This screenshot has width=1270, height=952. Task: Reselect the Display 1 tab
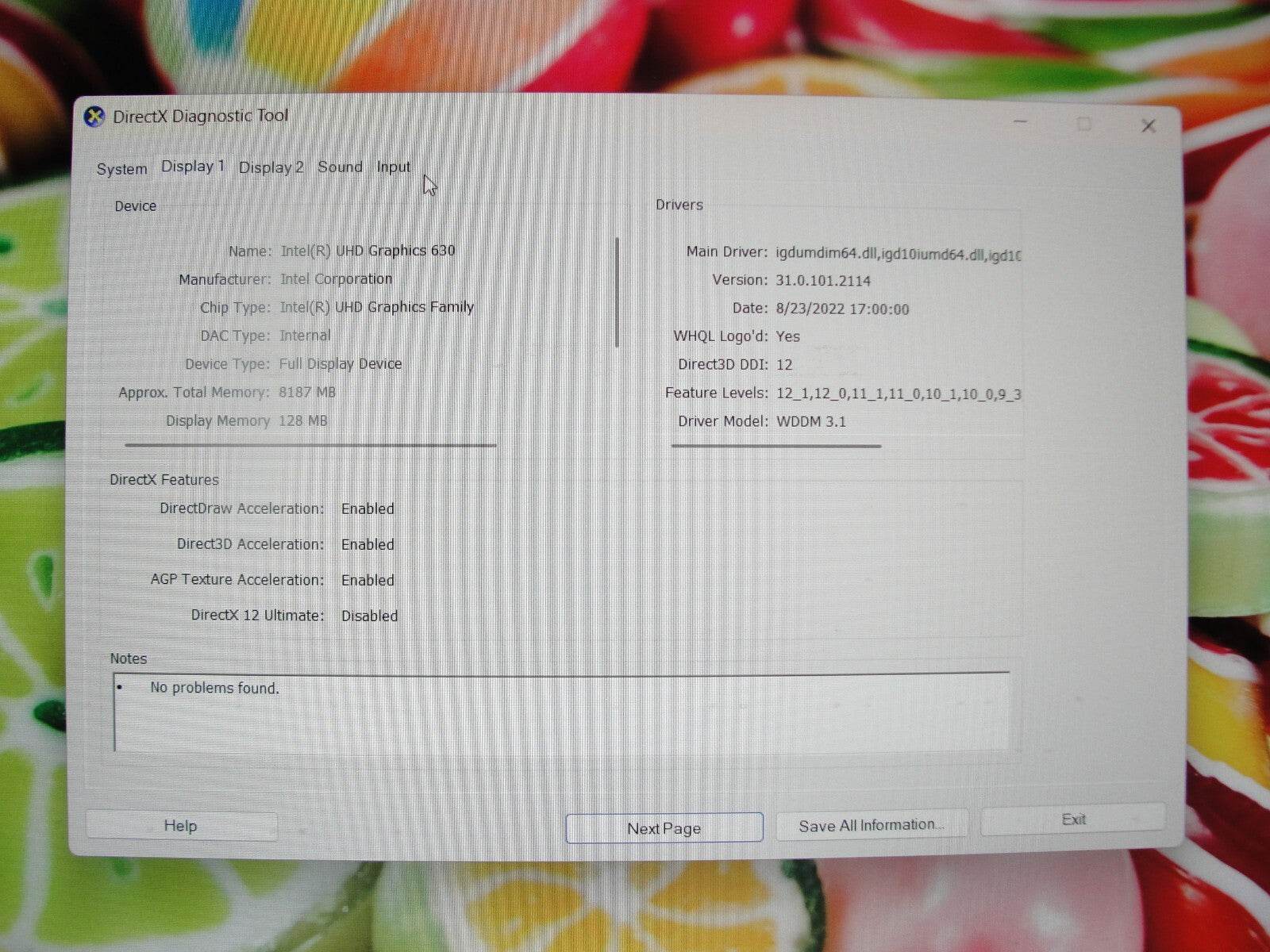point(192,167)
